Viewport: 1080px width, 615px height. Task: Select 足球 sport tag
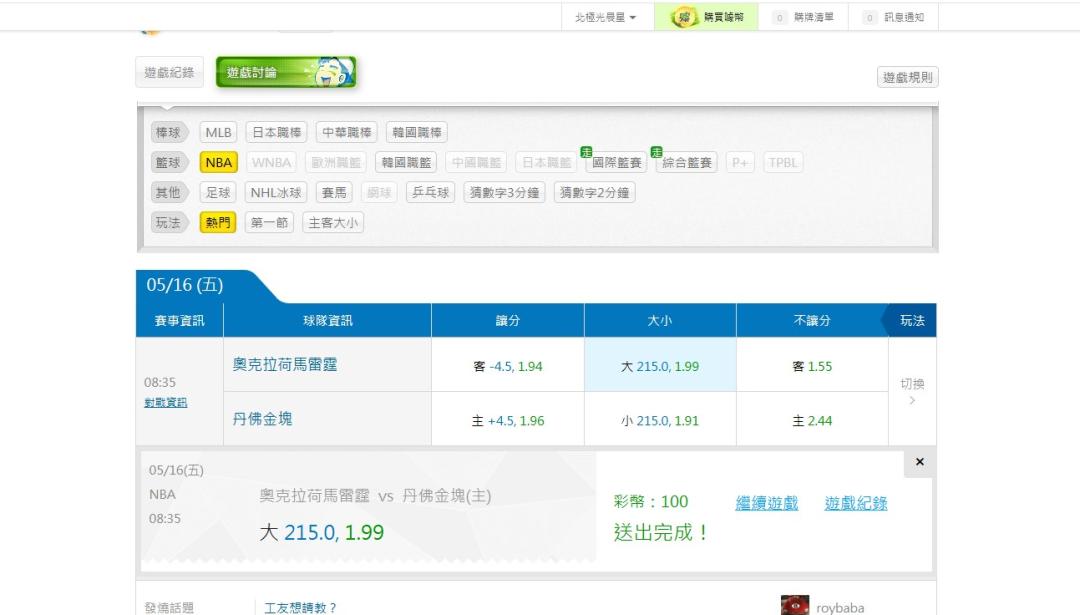click(x=218, y=193)
